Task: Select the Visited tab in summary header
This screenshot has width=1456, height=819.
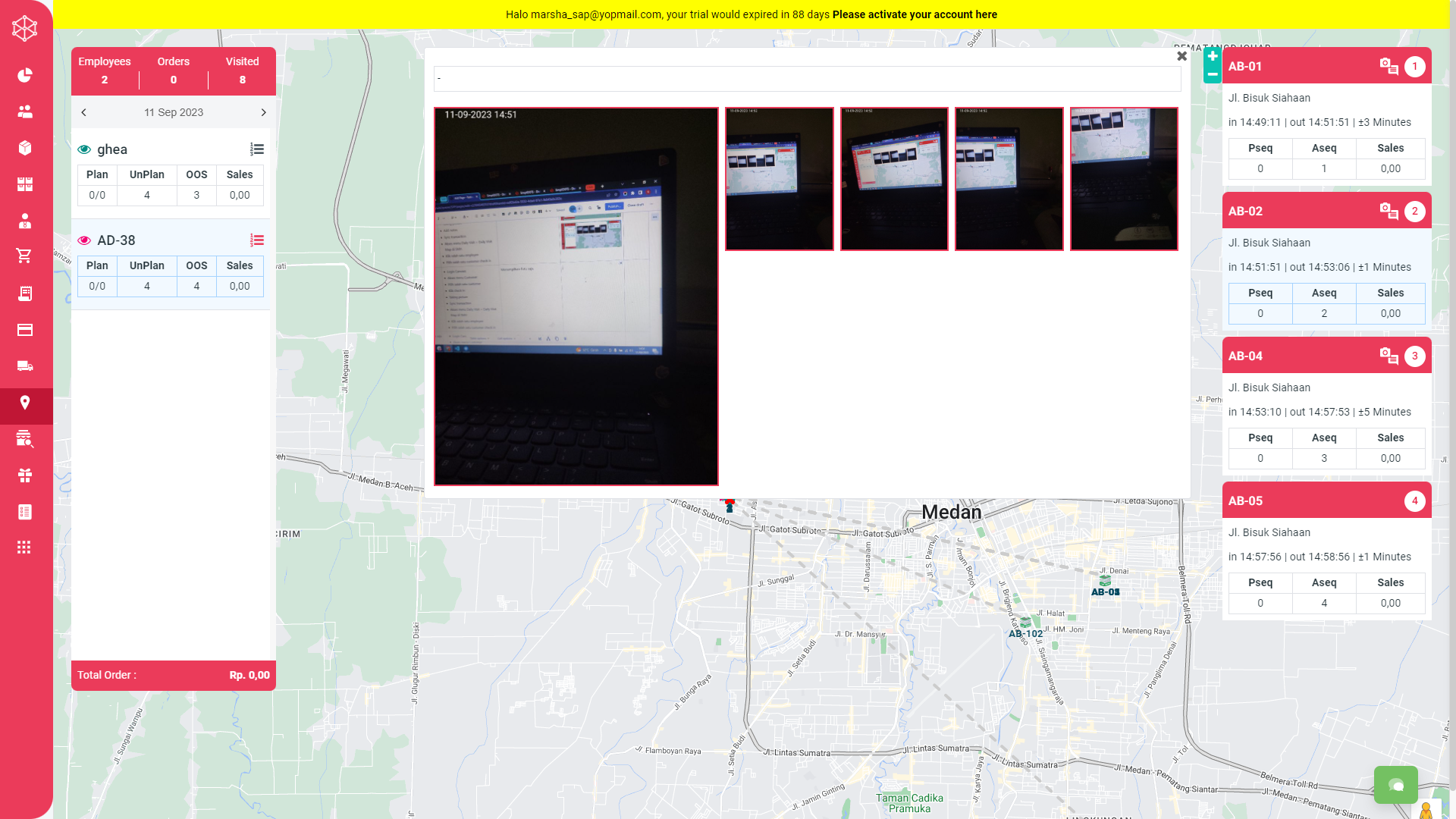Action: (x=242, y=71)
